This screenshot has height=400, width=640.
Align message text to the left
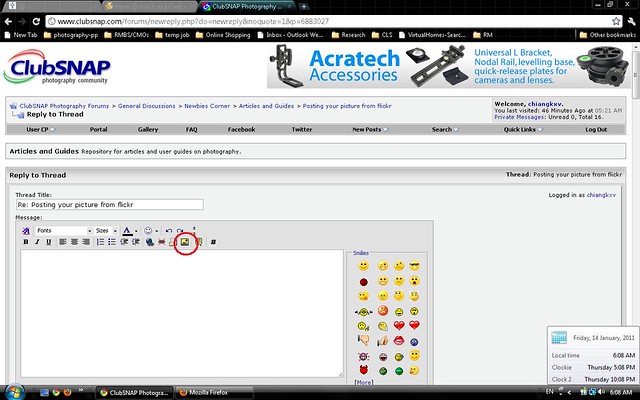point(62,242)
